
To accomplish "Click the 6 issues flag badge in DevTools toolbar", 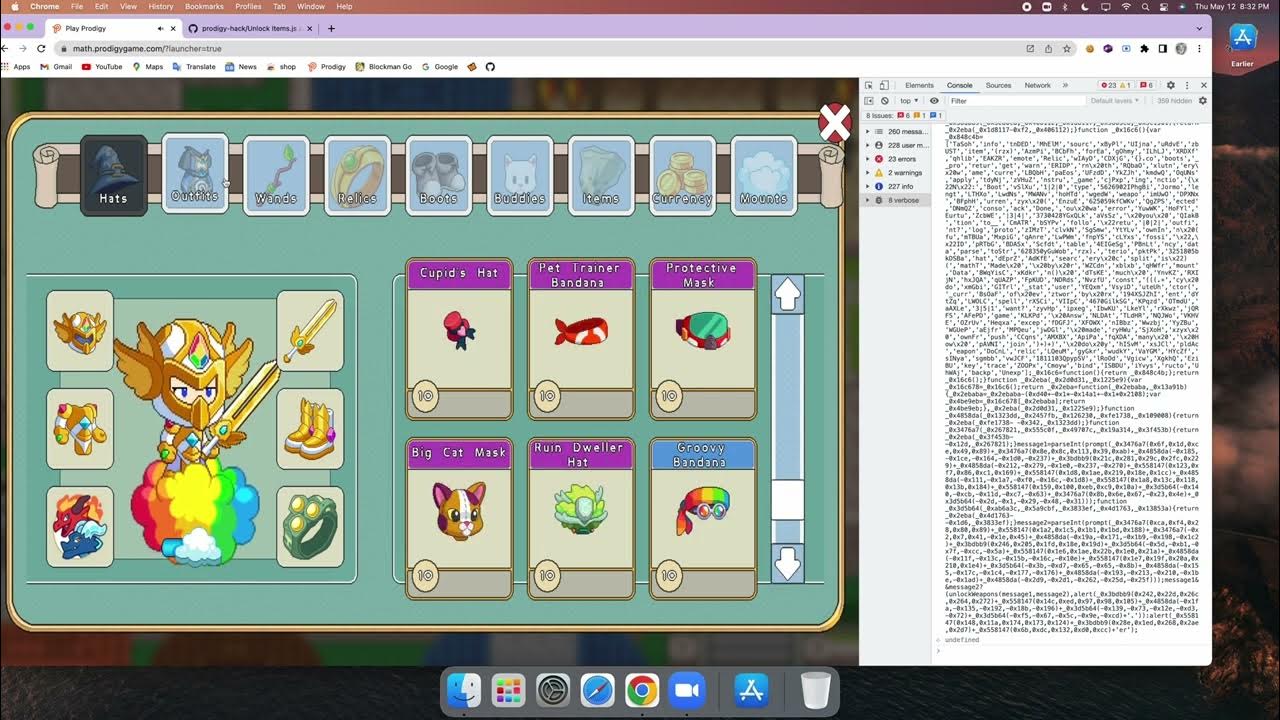I will point(1148,86).
